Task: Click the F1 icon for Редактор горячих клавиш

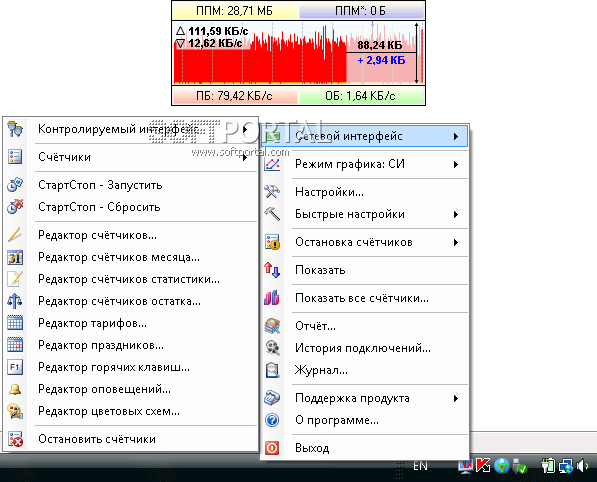Action: click(15, 367)
